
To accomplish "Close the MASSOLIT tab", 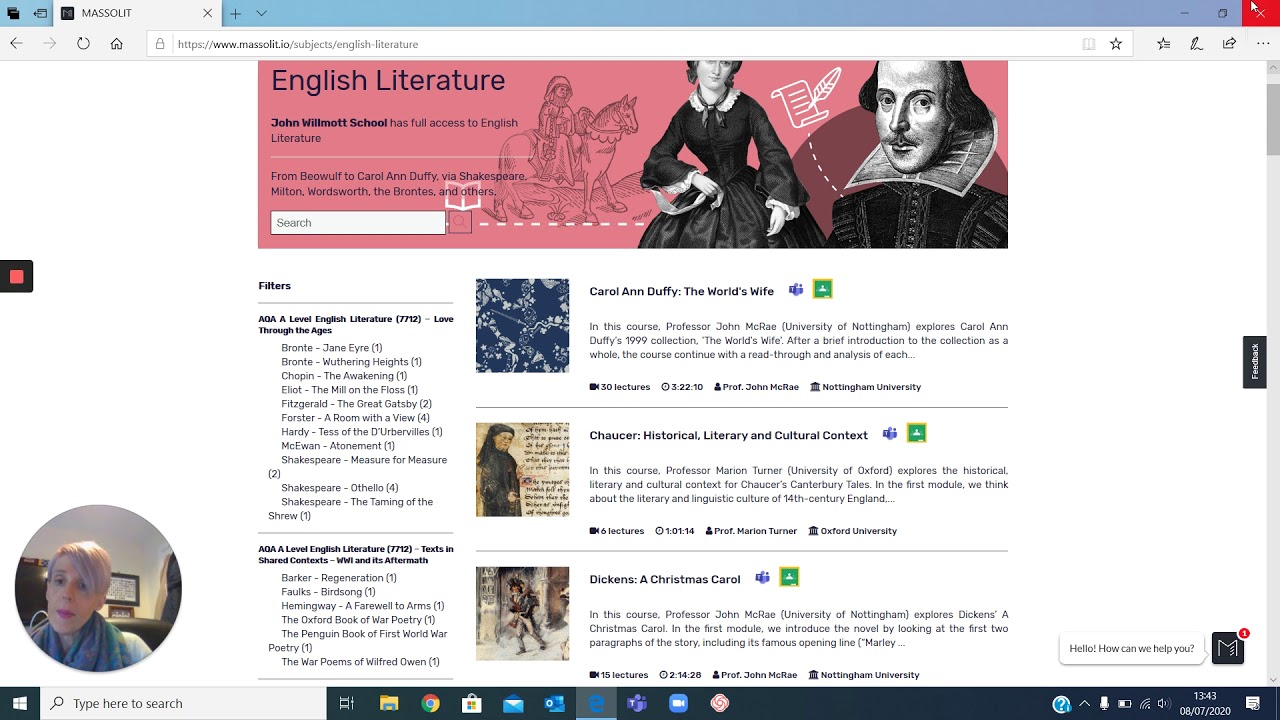I will [208, 13].
